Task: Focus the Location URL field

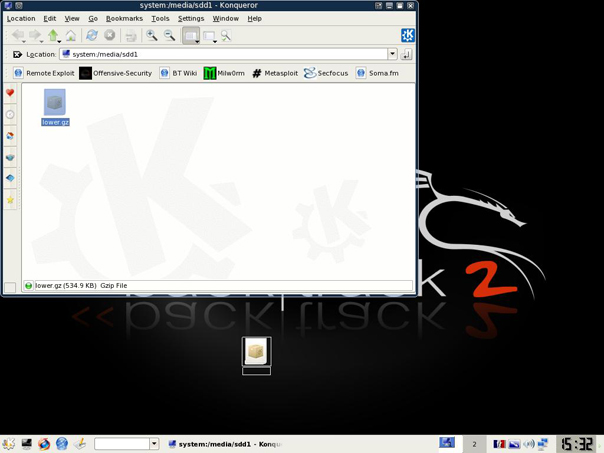Action: tap(223, 54)
